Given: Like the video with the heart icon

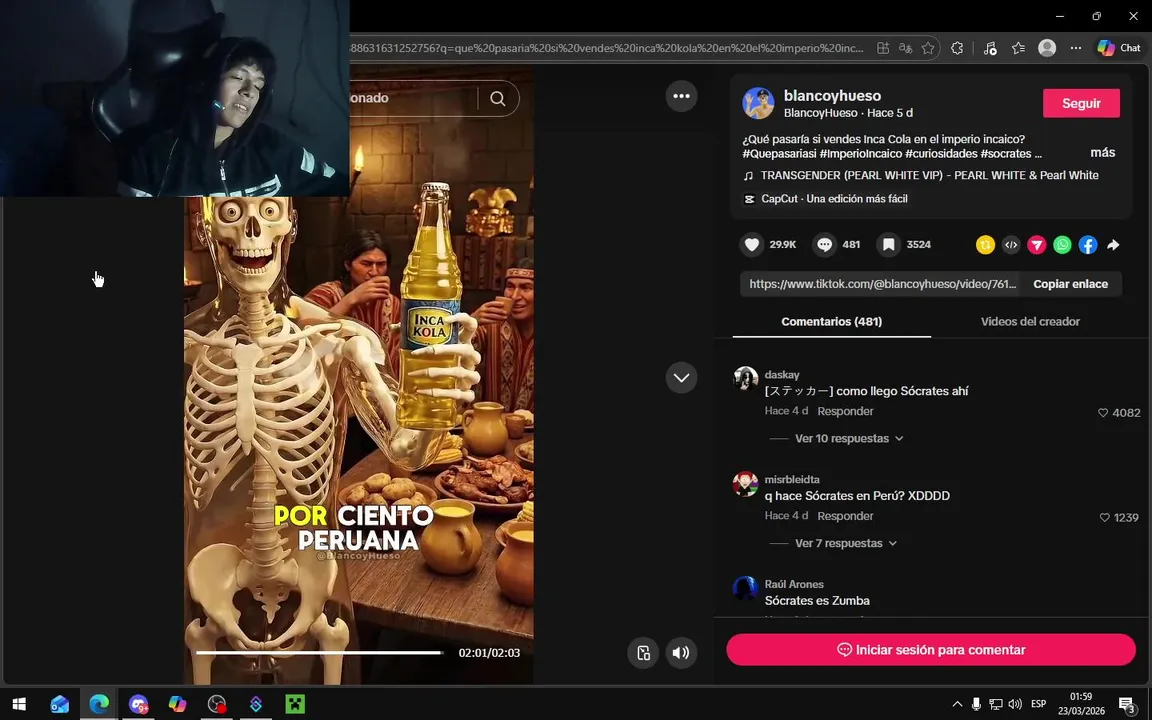Looking at the screenshot, I should (752, 245).
